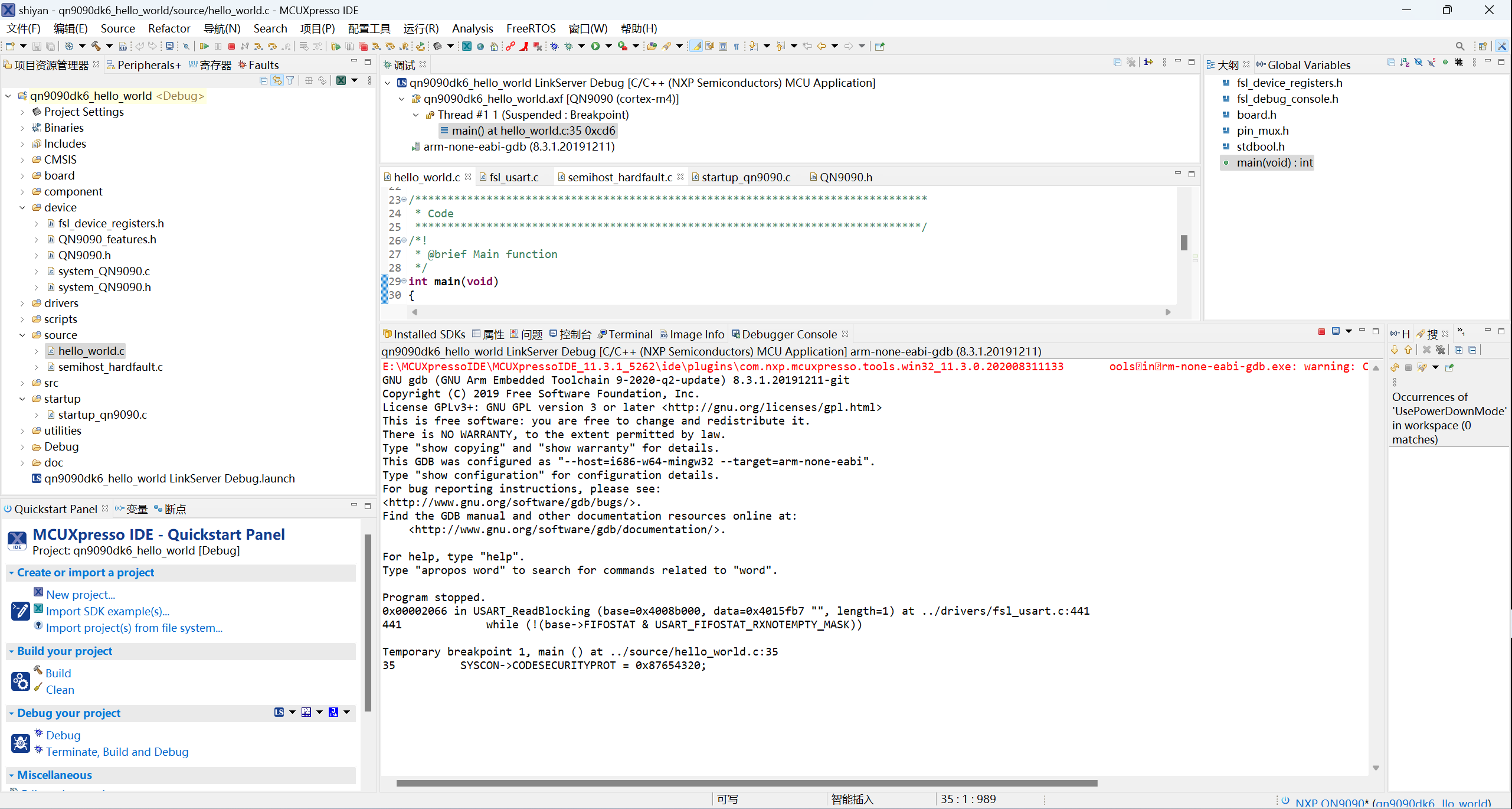Open the FreeRTOS menu
The height and width of the screenshot is (809, 1512).
(x=531, y=28)
